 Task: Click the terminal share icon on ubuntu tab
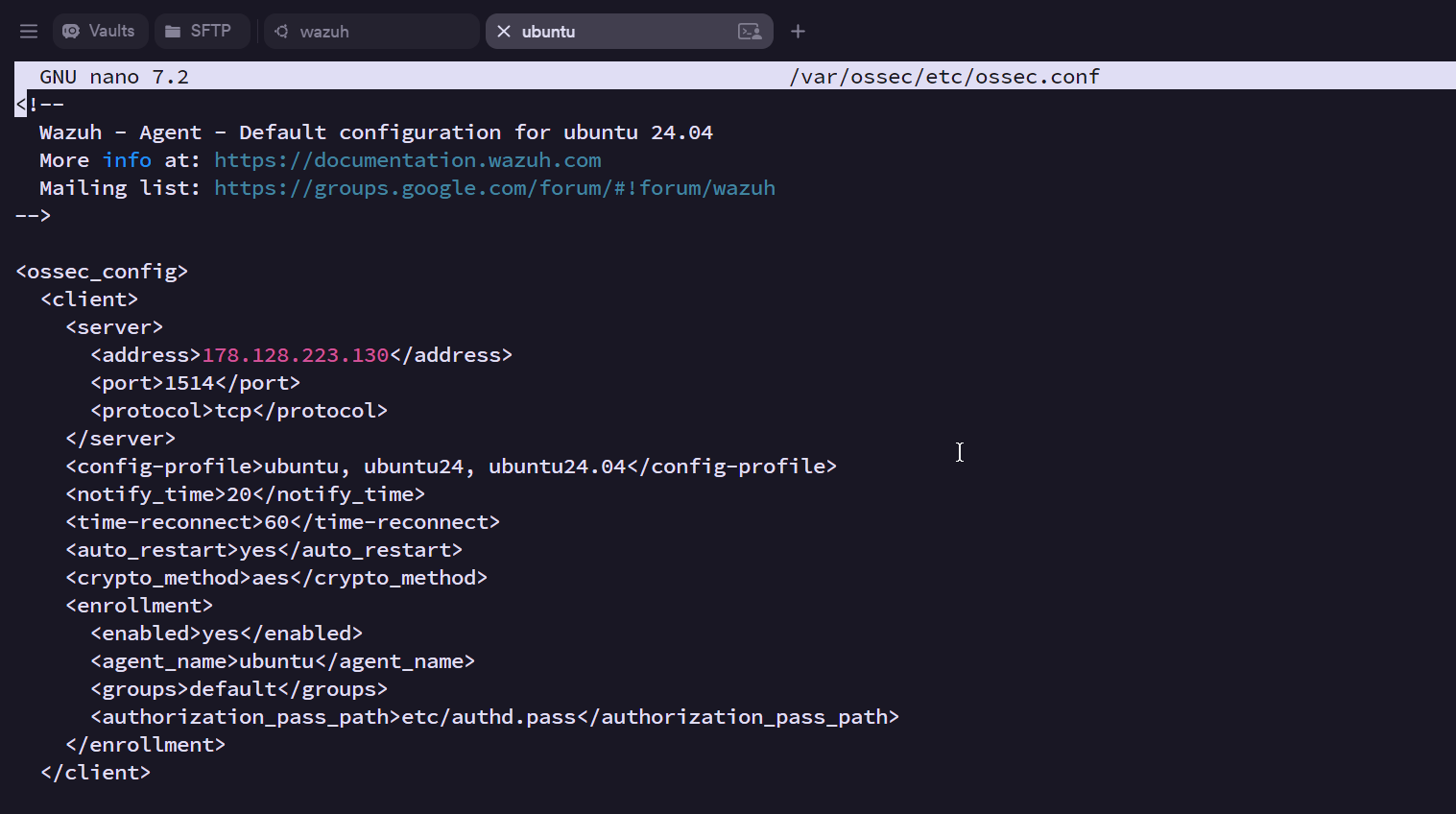750,32
